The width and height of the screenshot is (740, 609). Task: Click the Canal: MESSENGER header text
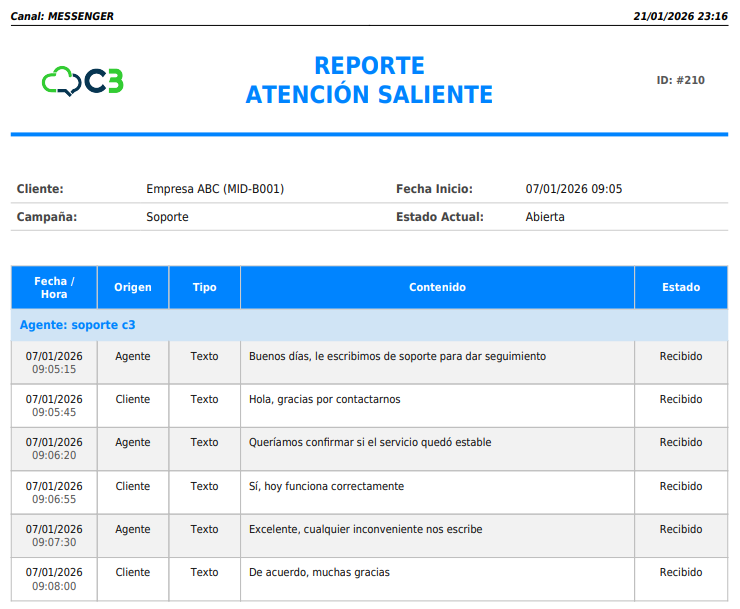click(62, 16)
